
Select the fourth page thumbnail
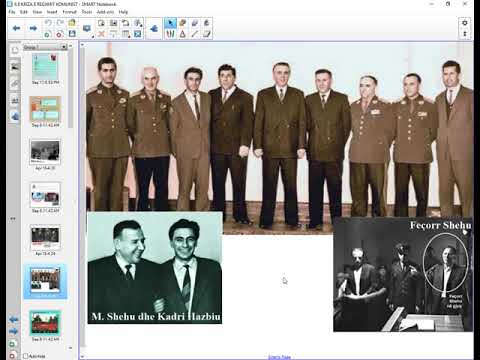tap(45, 195)
